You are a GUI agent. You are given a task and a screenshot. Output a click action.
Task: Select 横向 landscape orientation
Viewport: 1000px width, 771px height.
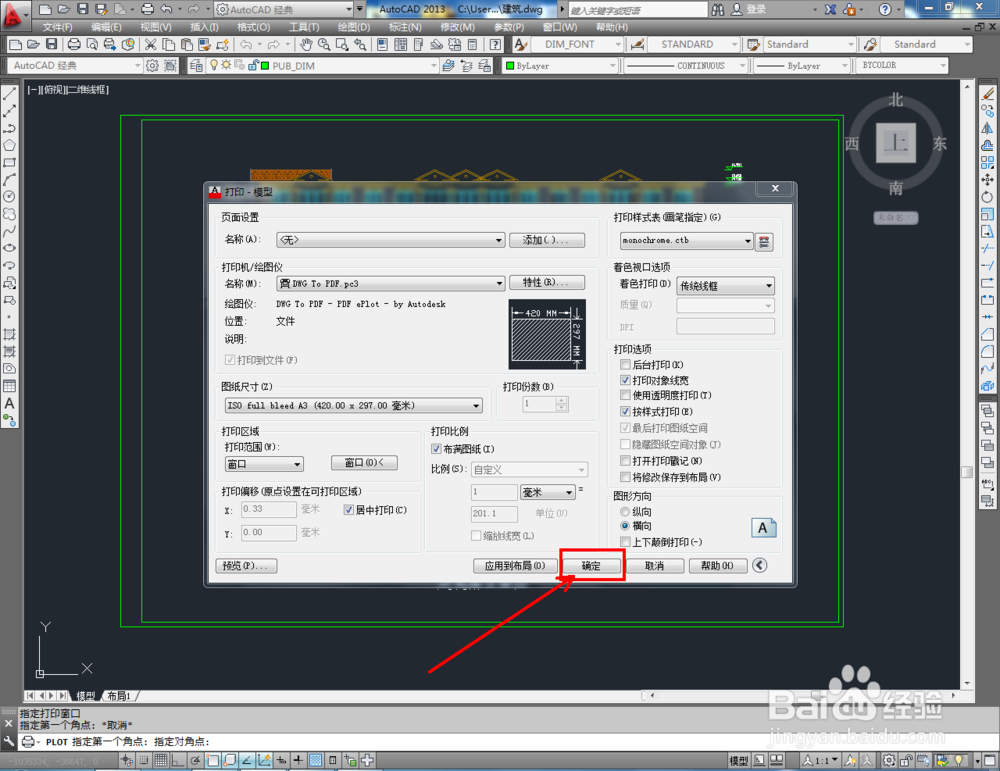click(x=625, y=526)
